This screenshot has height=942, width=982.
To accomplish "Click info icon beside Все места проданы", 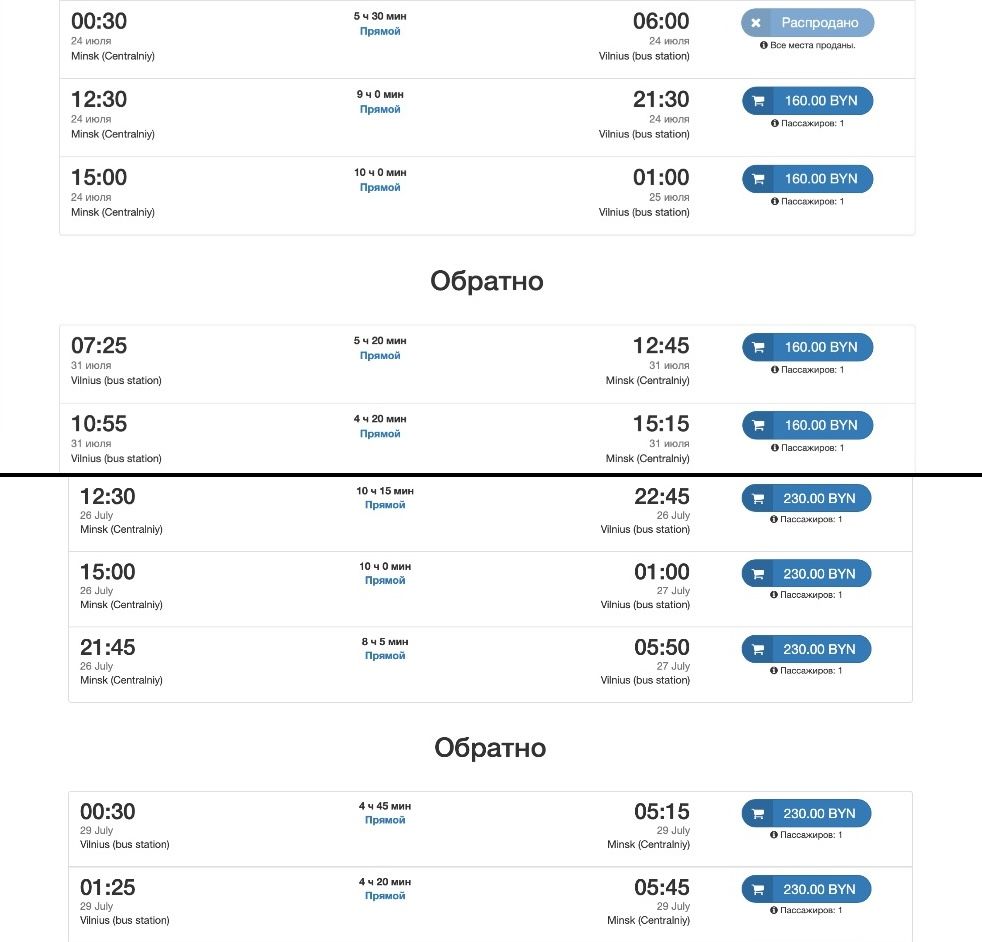I will point(763,45).
